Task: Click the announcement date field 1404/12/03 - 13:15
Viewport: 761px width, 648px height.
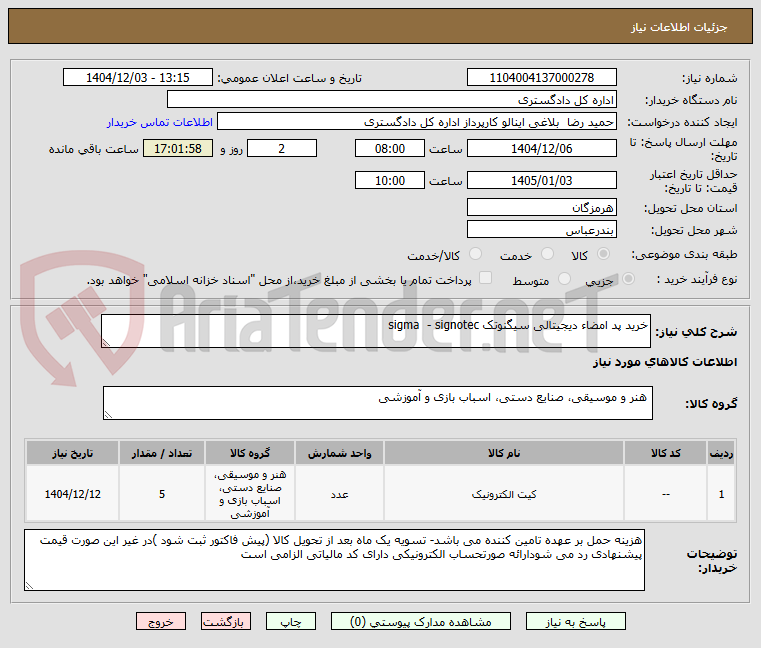Action: 138,77
